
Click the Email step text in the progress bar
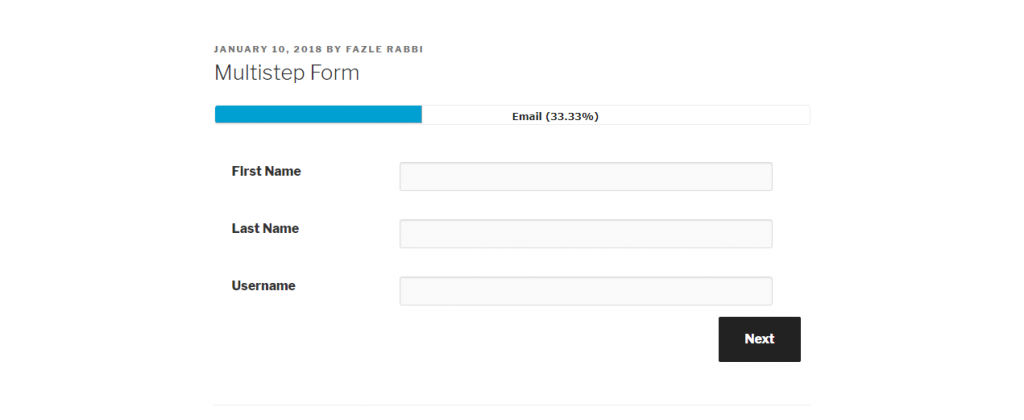[x=526, y=116]
